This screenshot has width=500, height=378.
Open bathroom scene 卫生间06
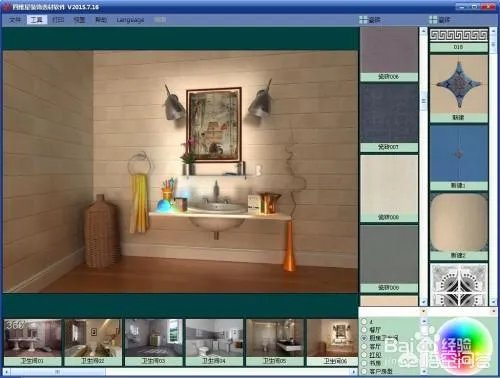(x=332, y=342)
